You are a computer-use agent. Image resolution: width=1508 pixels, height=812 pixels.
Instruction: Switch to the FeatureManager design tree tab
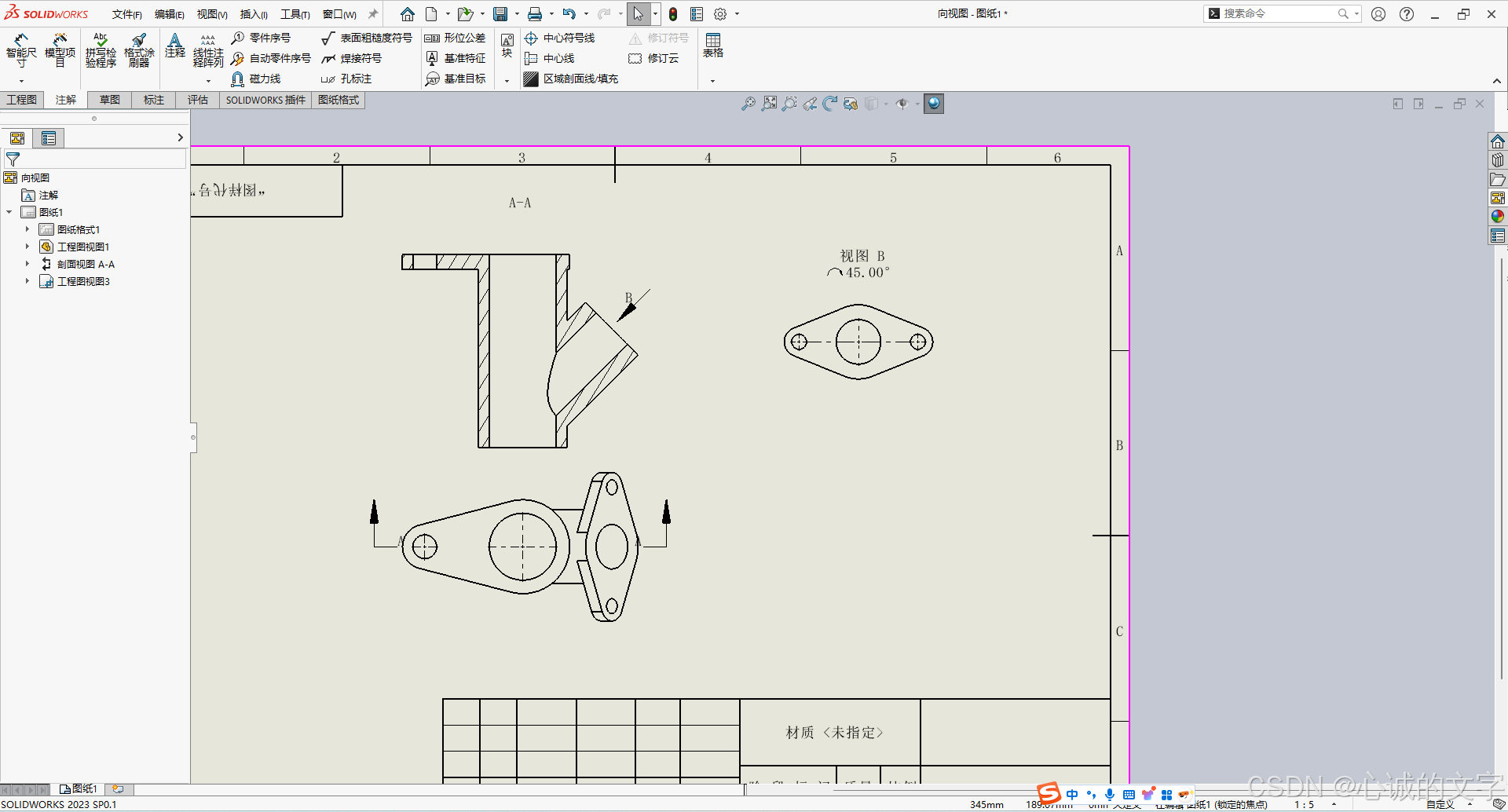tap(17, 138)
